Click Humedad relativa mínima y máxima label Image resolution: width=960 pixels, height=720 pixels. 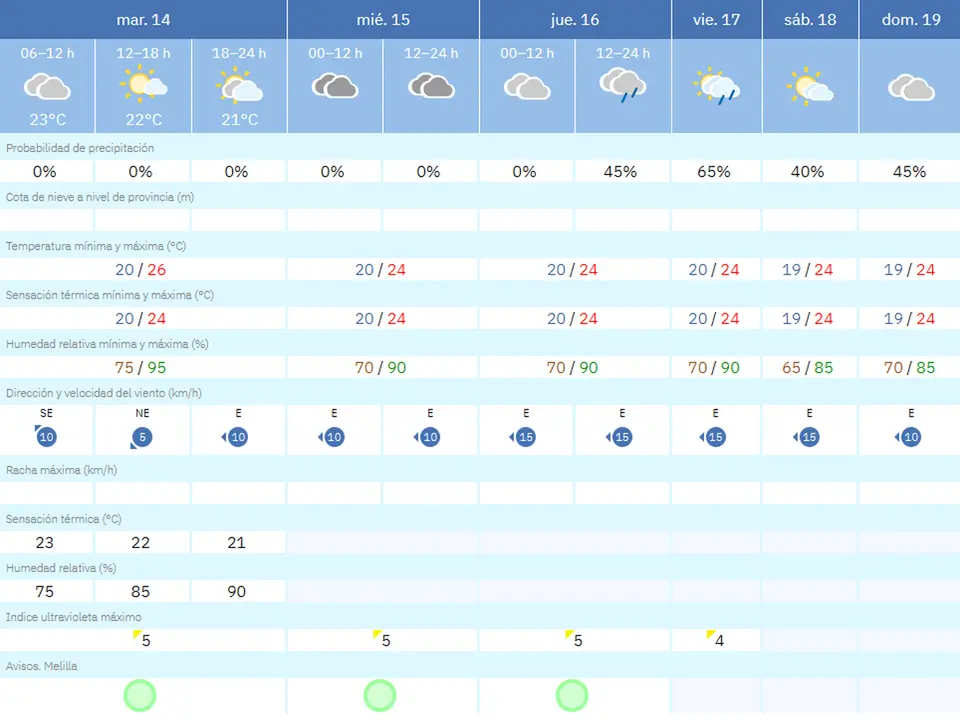coord(107,344)
